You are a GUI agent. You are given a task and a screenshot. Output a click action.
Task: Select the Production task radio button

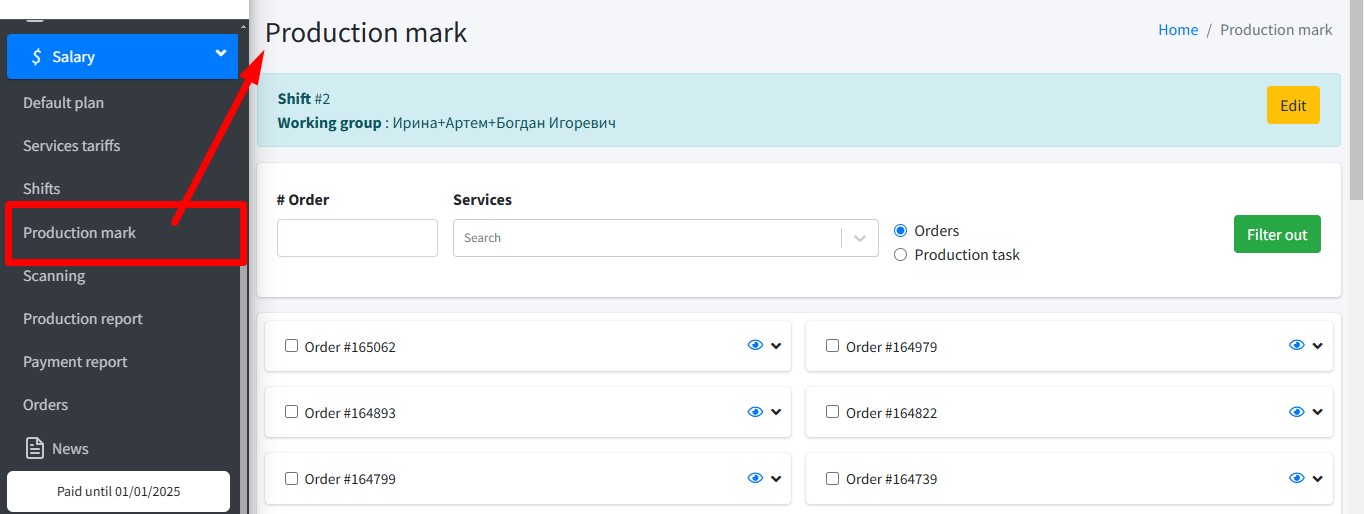(900, 255)
